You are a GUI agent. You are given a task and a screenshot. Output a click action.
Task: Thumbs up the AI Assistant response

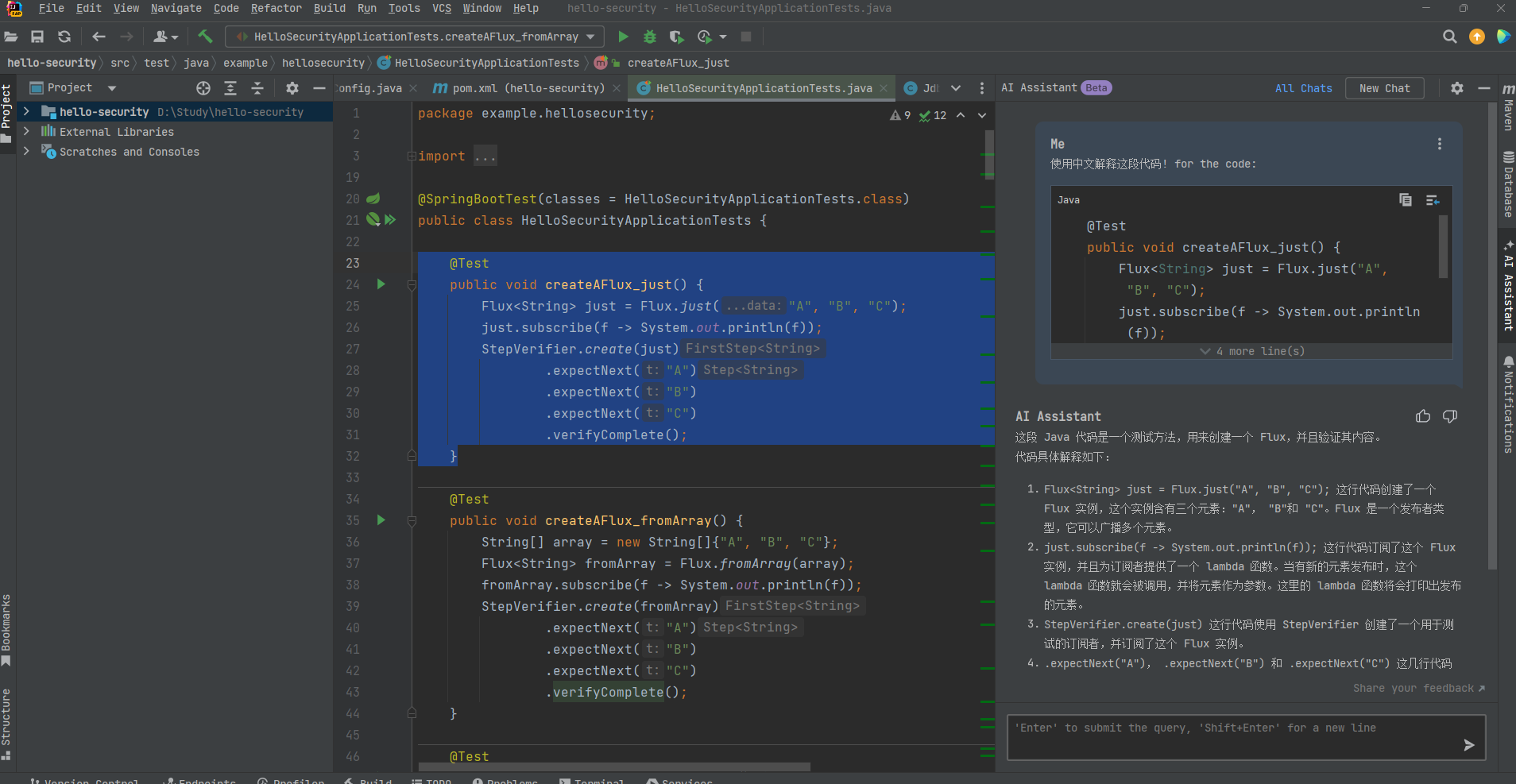(x=1422, y=415)
